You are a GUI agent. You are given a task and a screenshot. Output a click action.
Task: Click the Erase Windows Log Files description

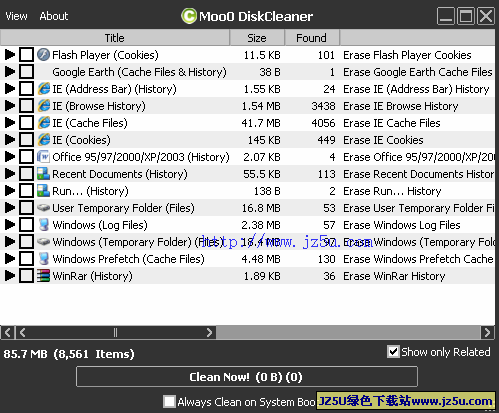tap(402, 225)
